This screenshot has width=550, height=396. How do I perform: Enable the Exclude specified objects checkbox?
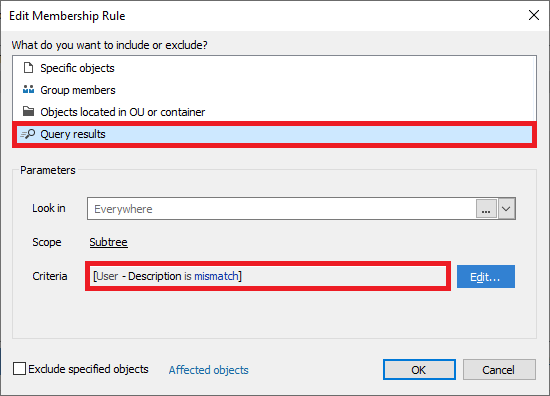pos(19,369)
